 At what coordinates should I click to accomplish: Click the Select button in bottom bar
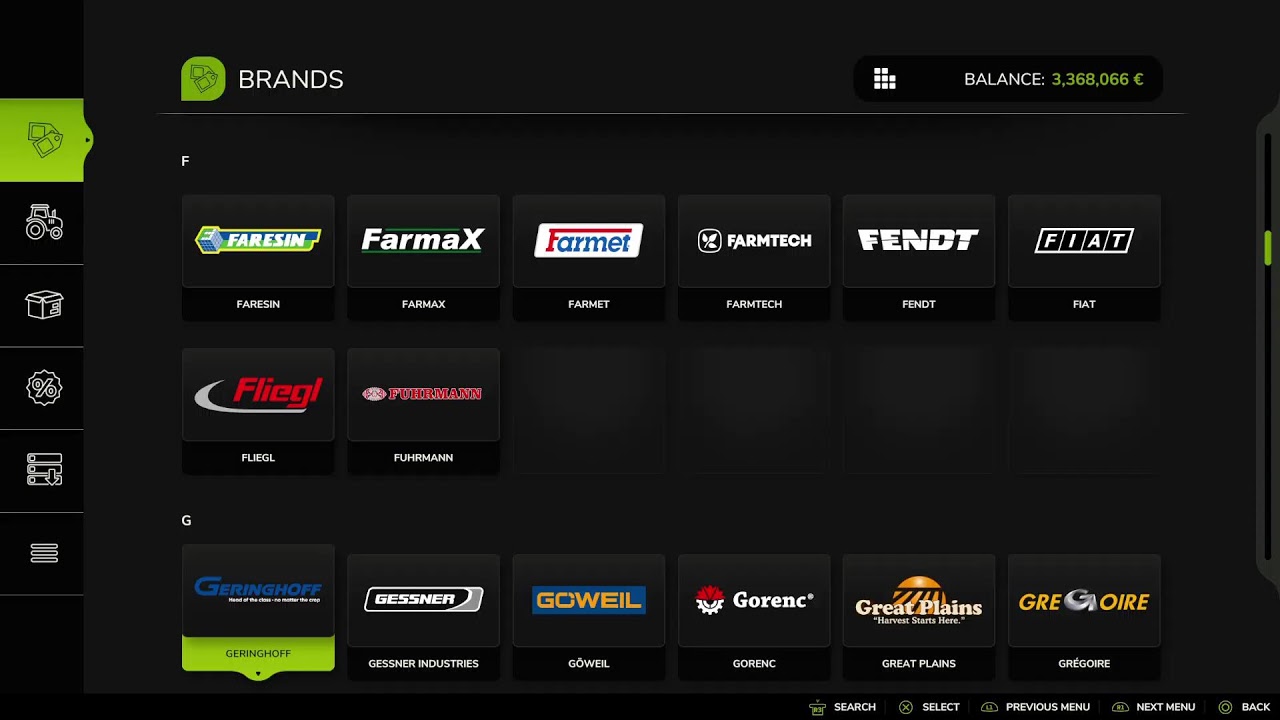929,707
